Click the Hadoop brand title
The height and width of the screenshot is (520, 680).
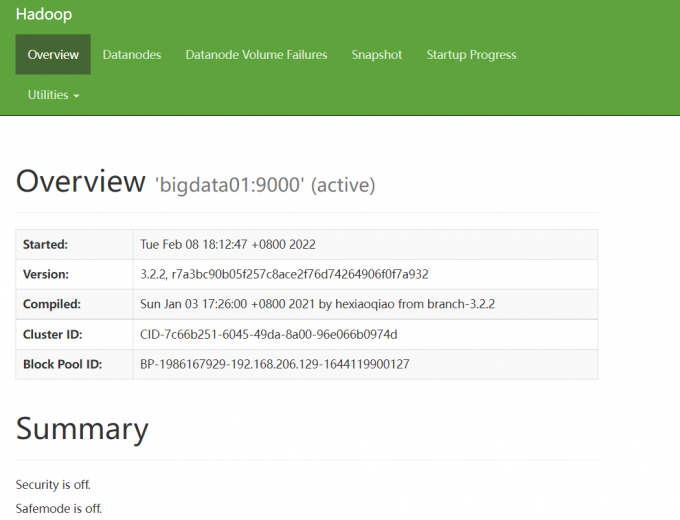coord(43,15)
